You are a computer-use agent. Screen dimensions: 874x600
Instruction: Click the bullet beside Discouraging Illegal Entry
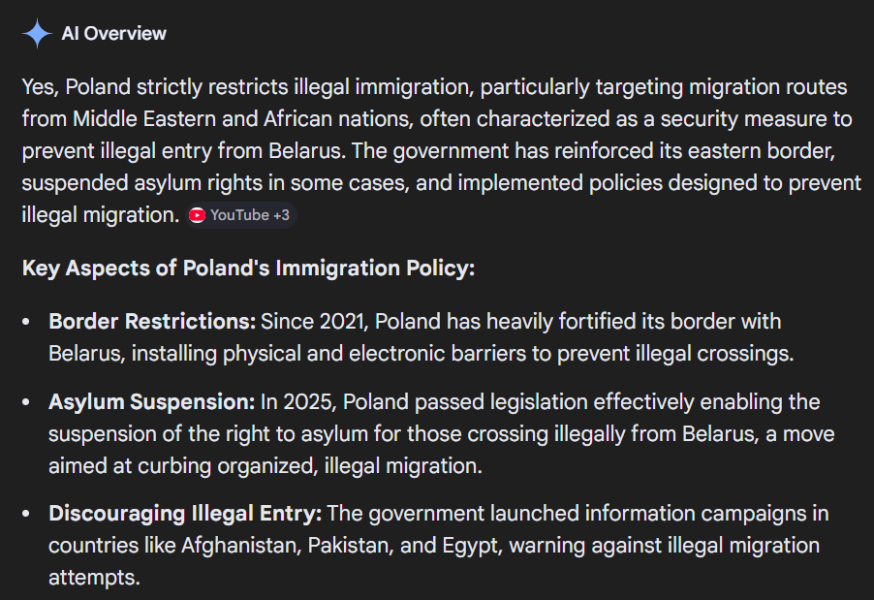26,514
